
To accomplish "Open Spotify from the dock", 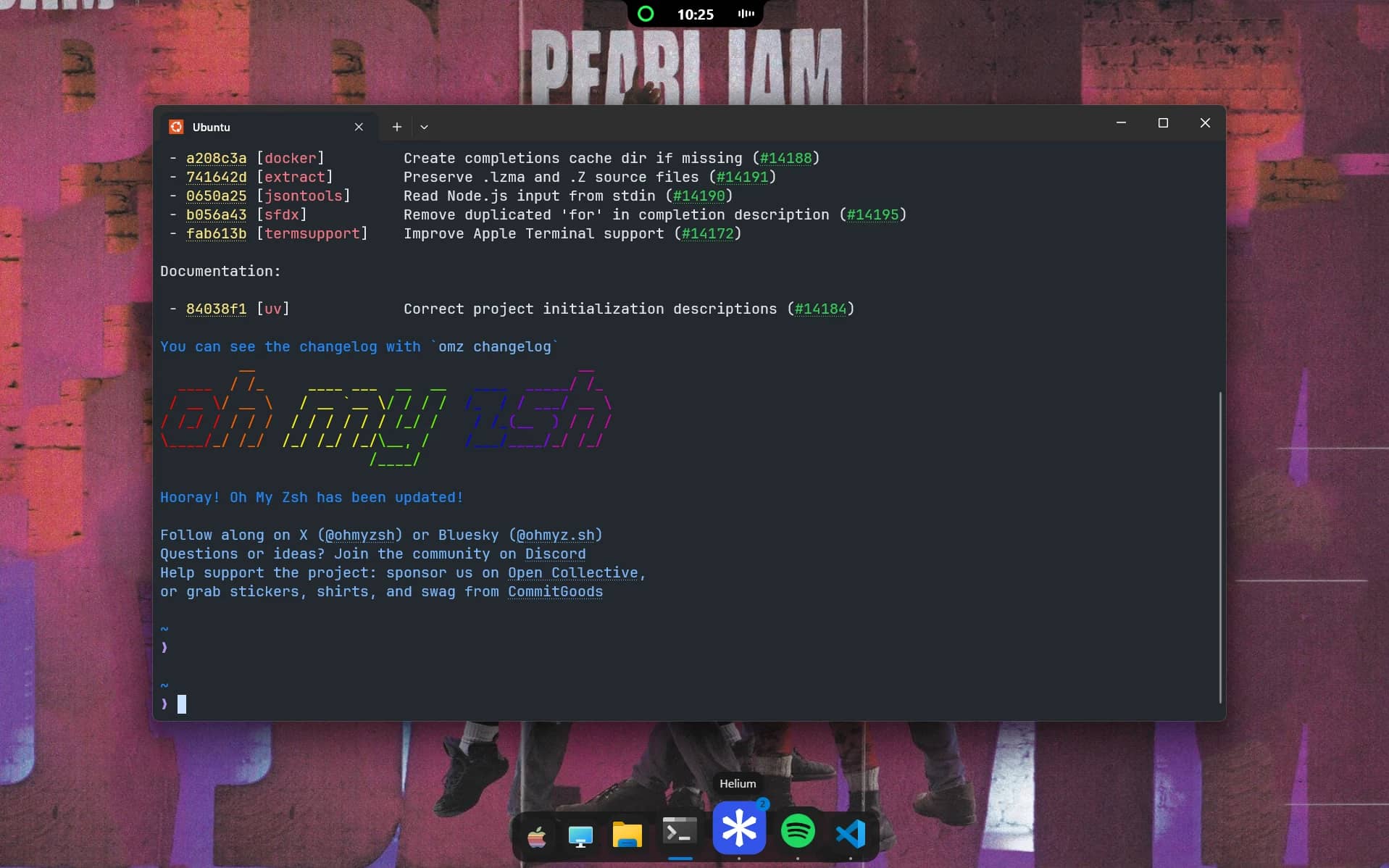I will click(798, 830).
